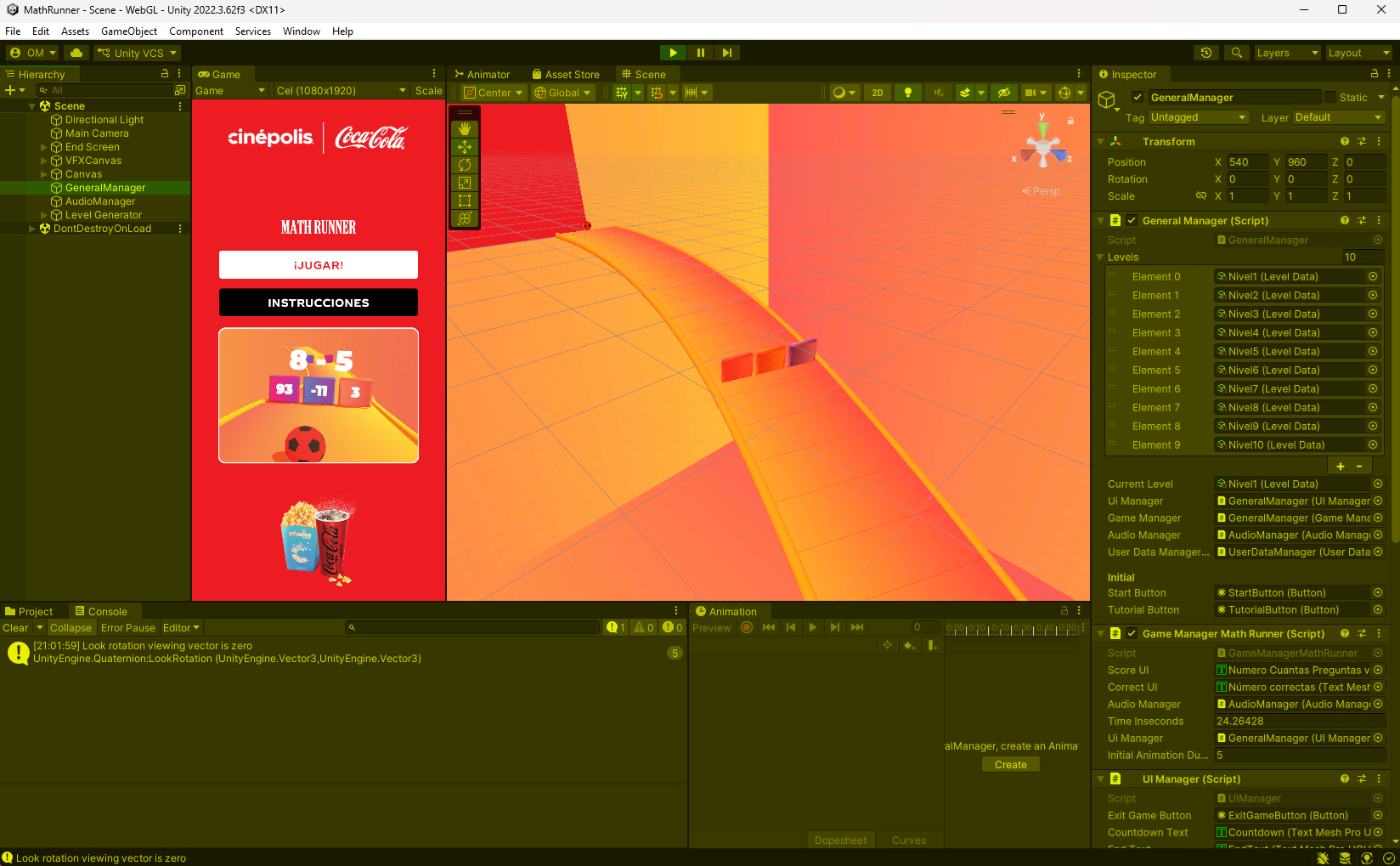The image size is (1400, 866).
Task: Open Scene camera settings icon
Action: pos(1030,93)
